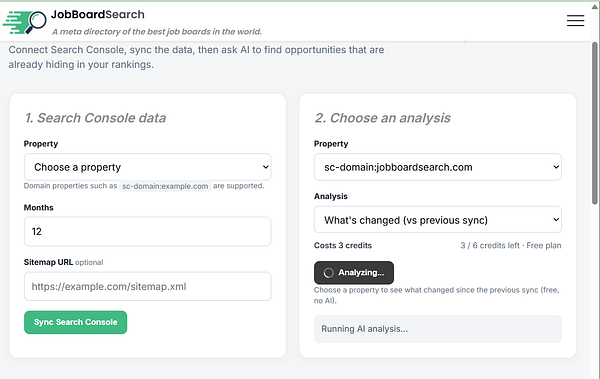Focus the Sitemap URL input field

(x=147, y=286)
